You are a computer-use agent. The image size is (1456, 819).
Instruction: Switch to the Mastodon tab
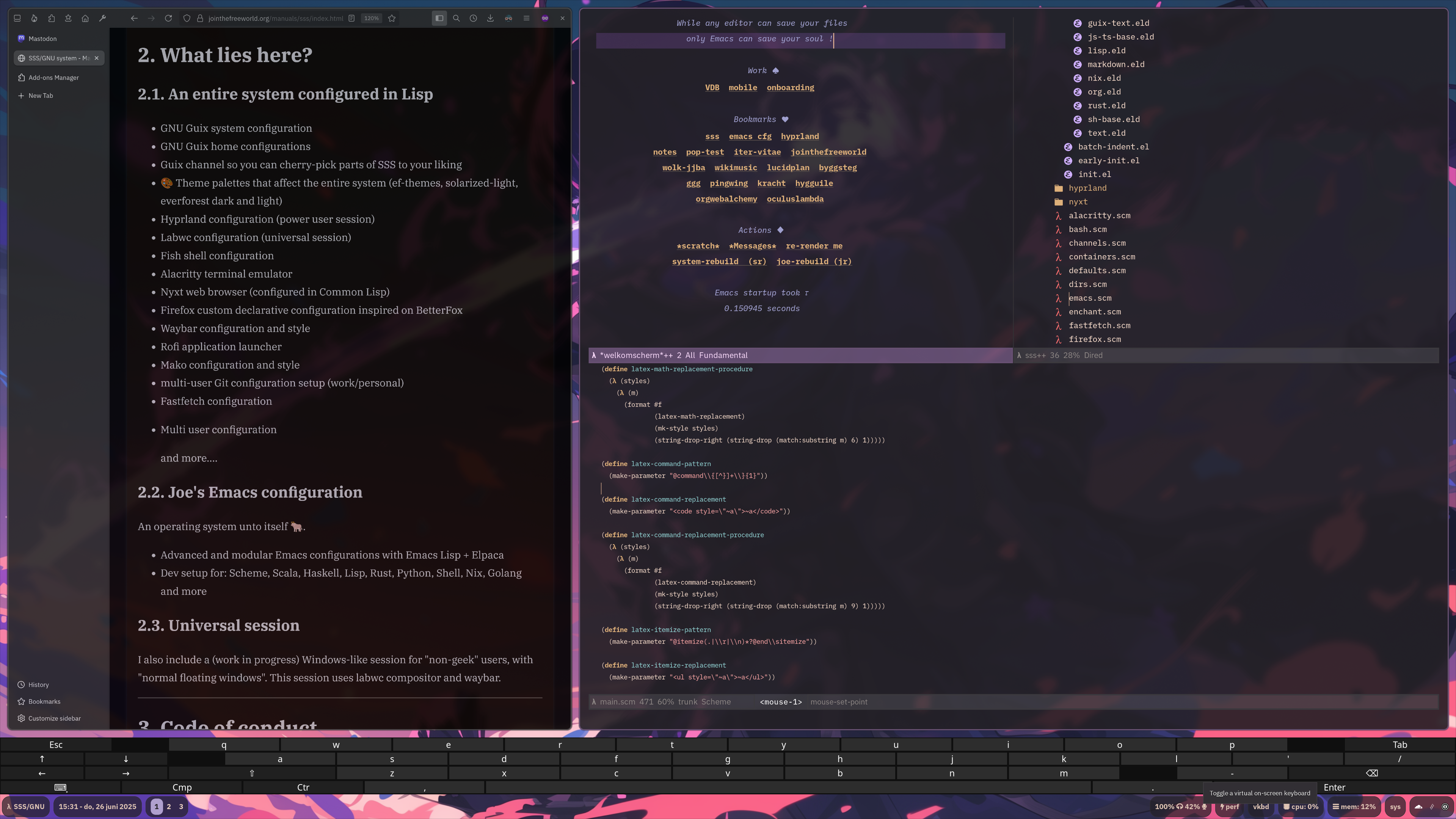(59, 38)
